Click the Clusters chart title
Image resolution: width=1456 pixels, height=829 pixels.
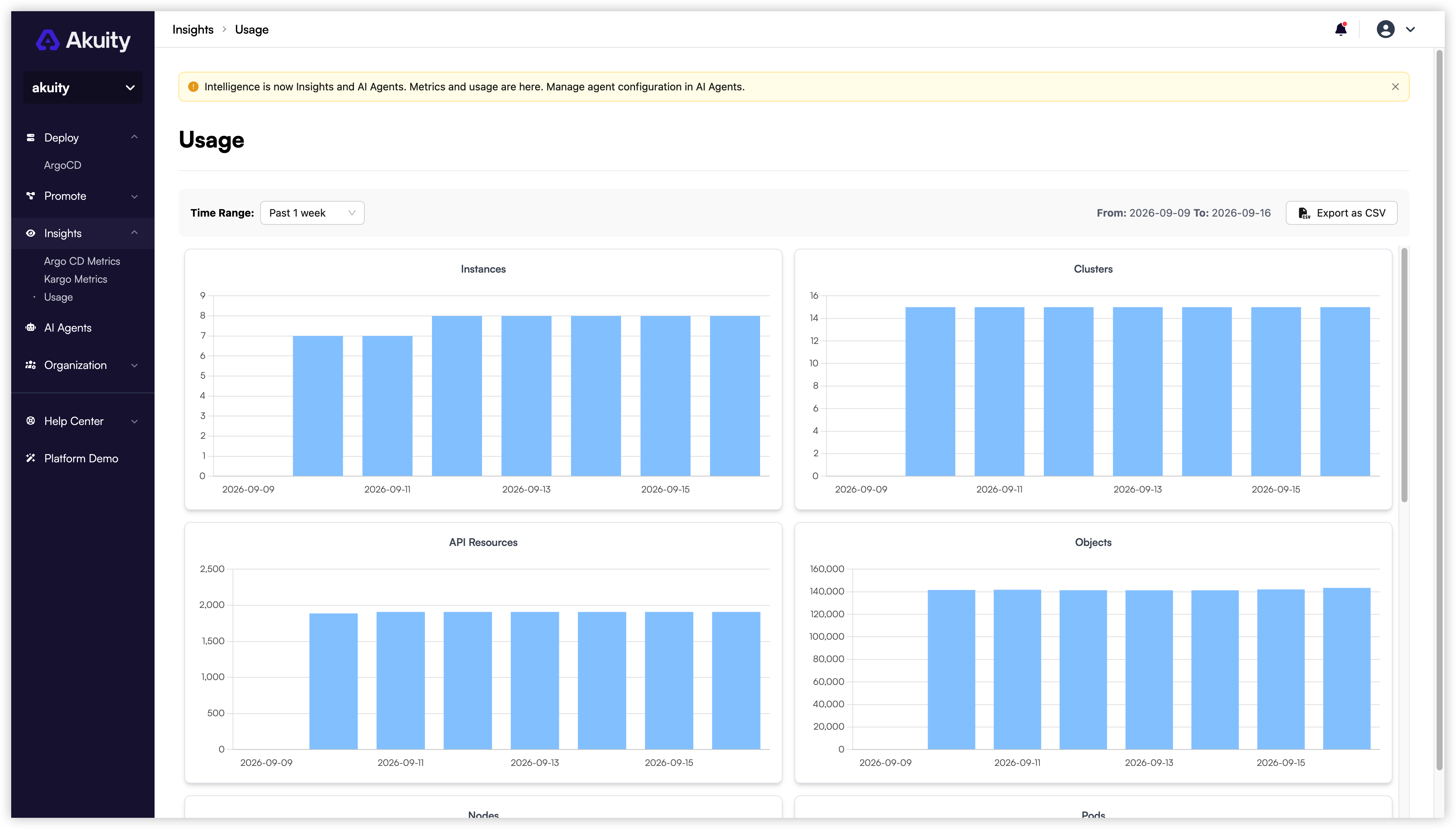tap(1093, 269)
